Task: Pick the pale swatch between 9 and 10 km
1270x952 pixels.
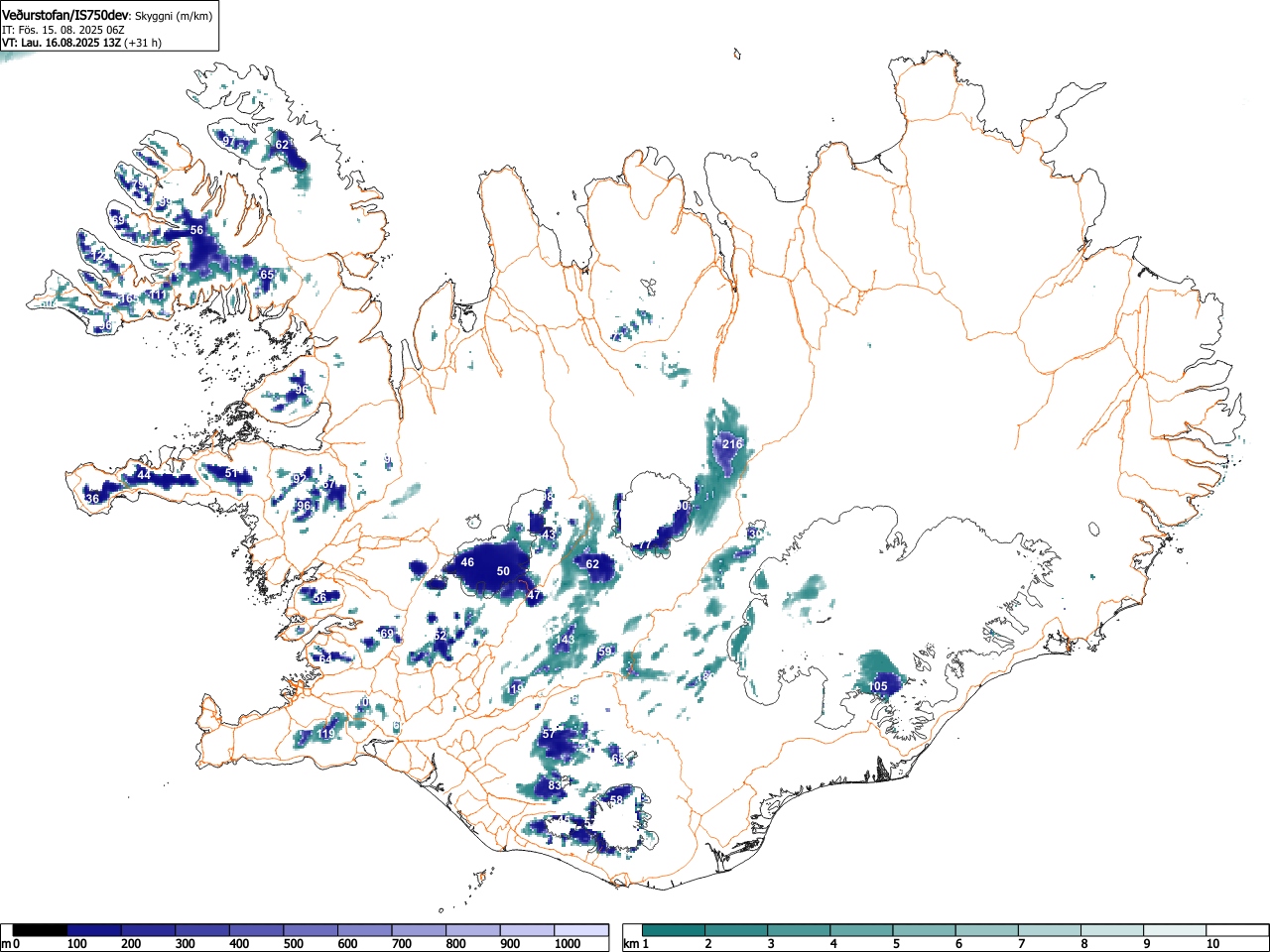Action: (1175, 930)
